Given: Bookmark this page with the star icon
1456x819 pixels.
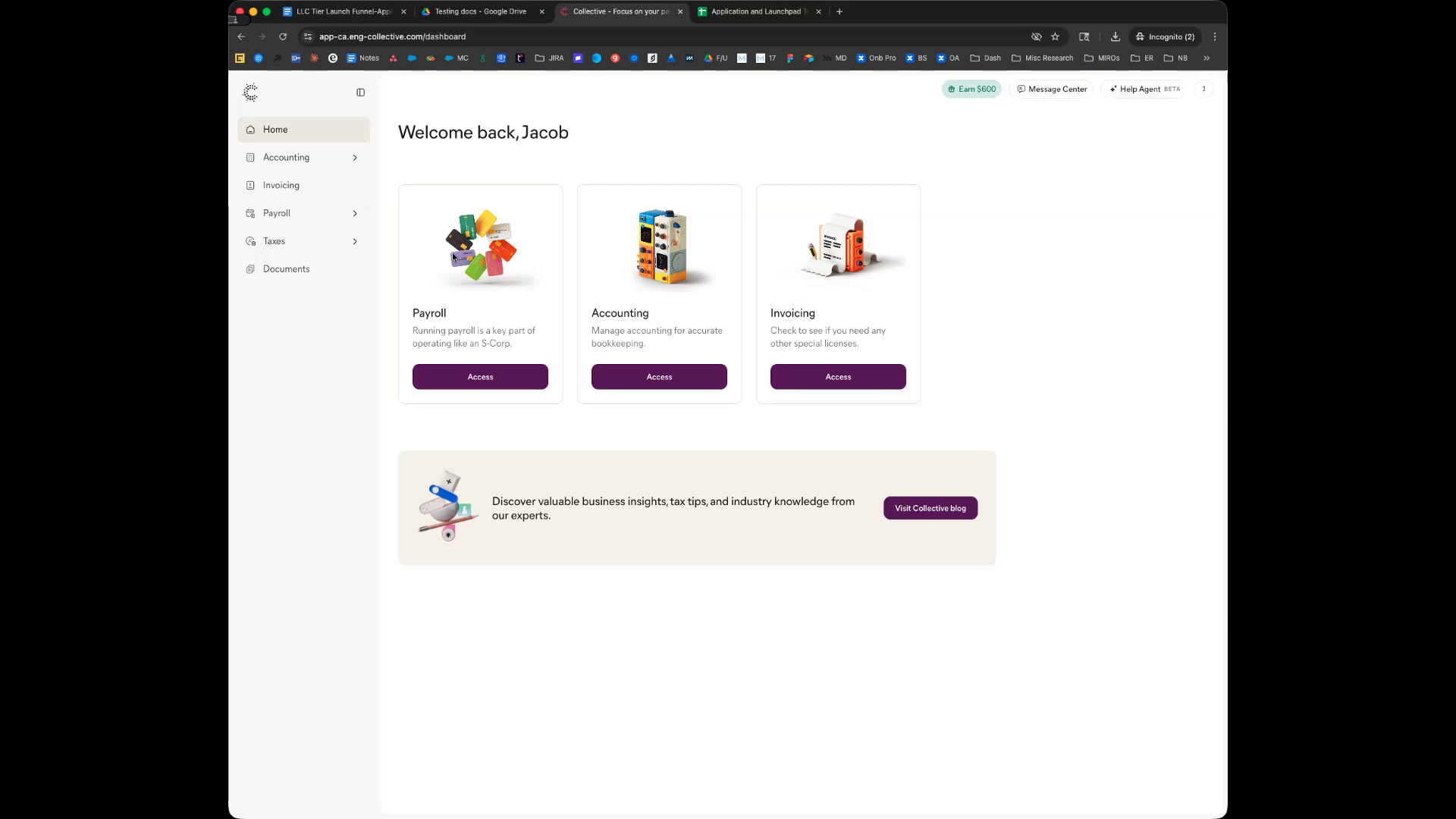Looking at the screenshot, I should coord(1055,36).
